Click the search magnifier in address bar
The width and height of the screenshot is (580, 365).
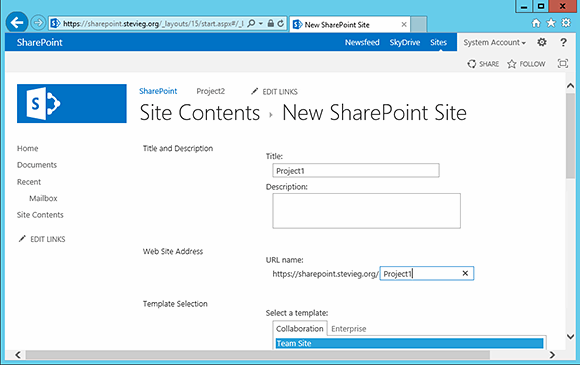[x=251, y=23]
